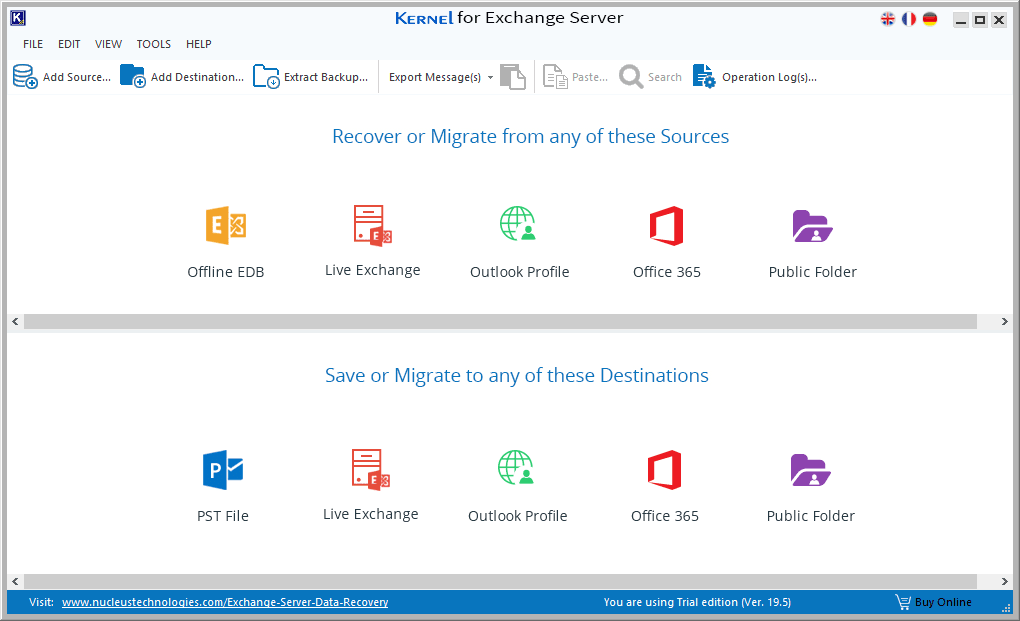Choose the Public Folder destination icon

pyautogui.click(x=811, y=469)
